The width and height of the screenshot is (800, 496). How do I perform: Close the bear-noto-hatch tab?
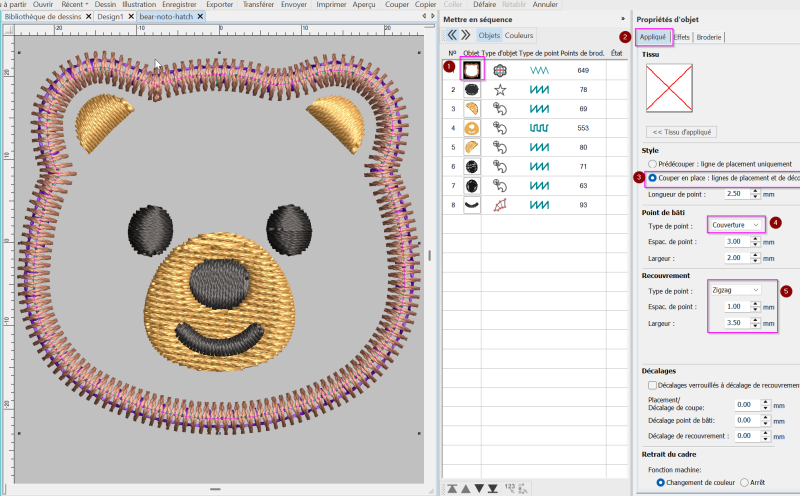pyautogui.click(x=201, y=16)
